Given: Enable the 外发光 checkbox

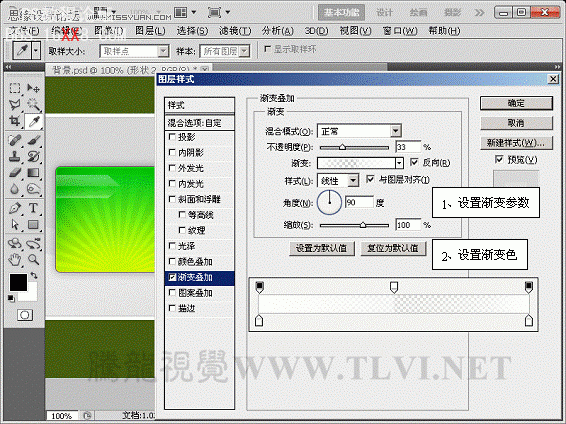Looking at the screenshot, I should [x=172, y=168].
